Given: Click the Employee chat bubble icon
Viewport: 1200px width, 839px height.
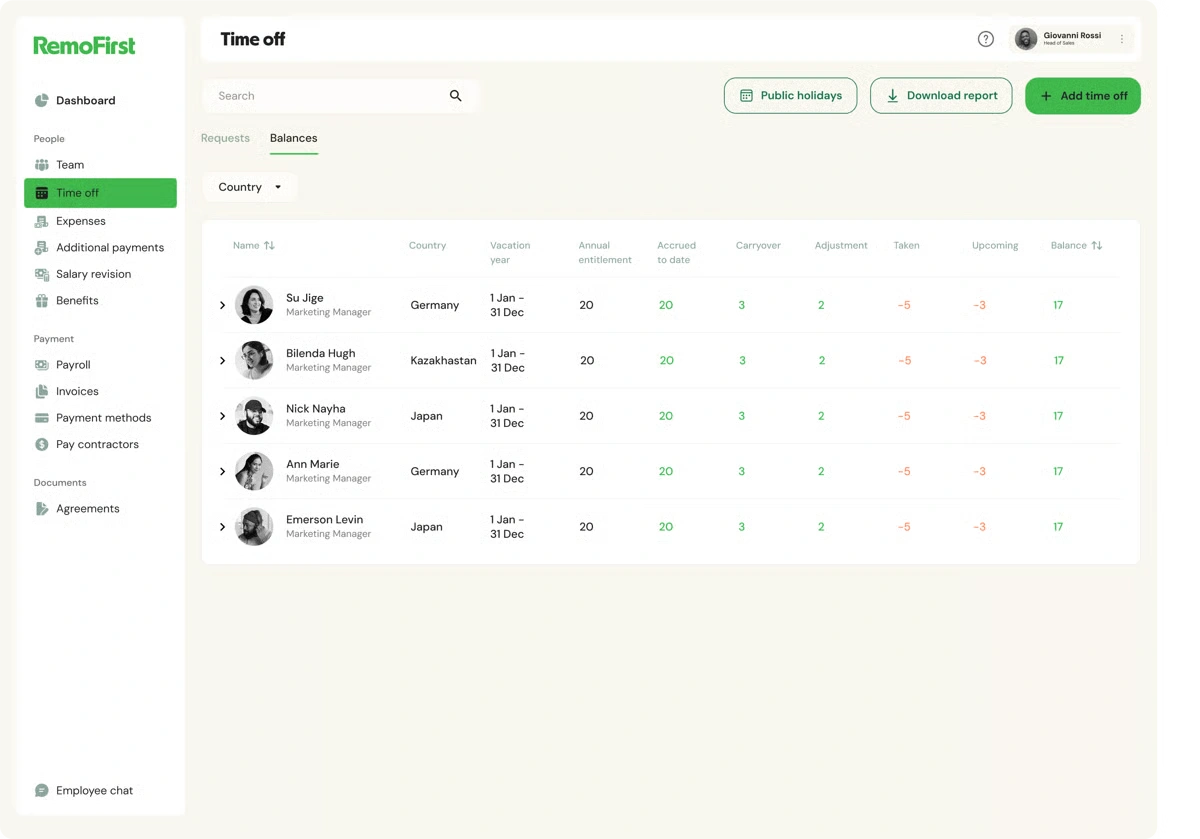Looking at the screenshot, I should coord(42,790).
